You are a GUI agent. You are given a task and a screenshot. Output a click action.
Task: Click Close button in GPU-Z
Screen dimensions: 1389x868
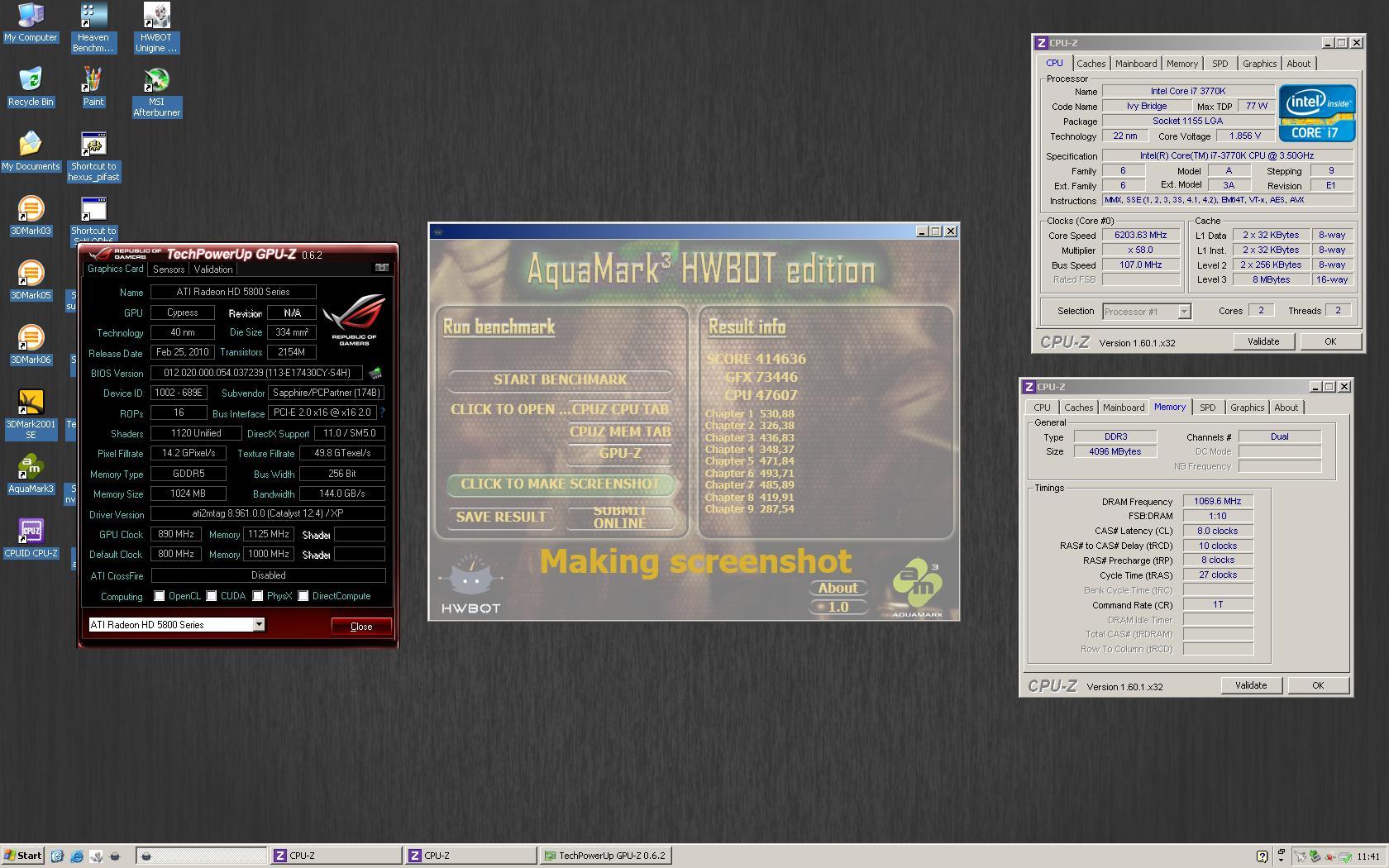pos(361,626)
